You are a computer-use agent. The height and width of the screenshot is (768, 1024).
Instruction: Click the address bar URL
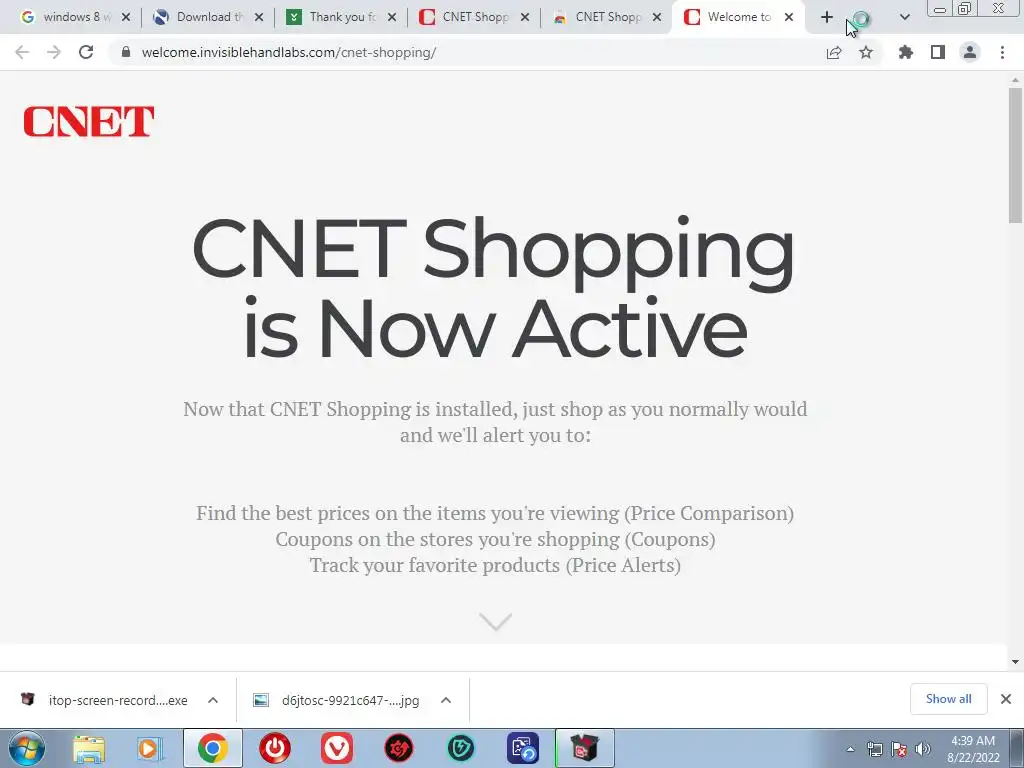click(289, 52)
